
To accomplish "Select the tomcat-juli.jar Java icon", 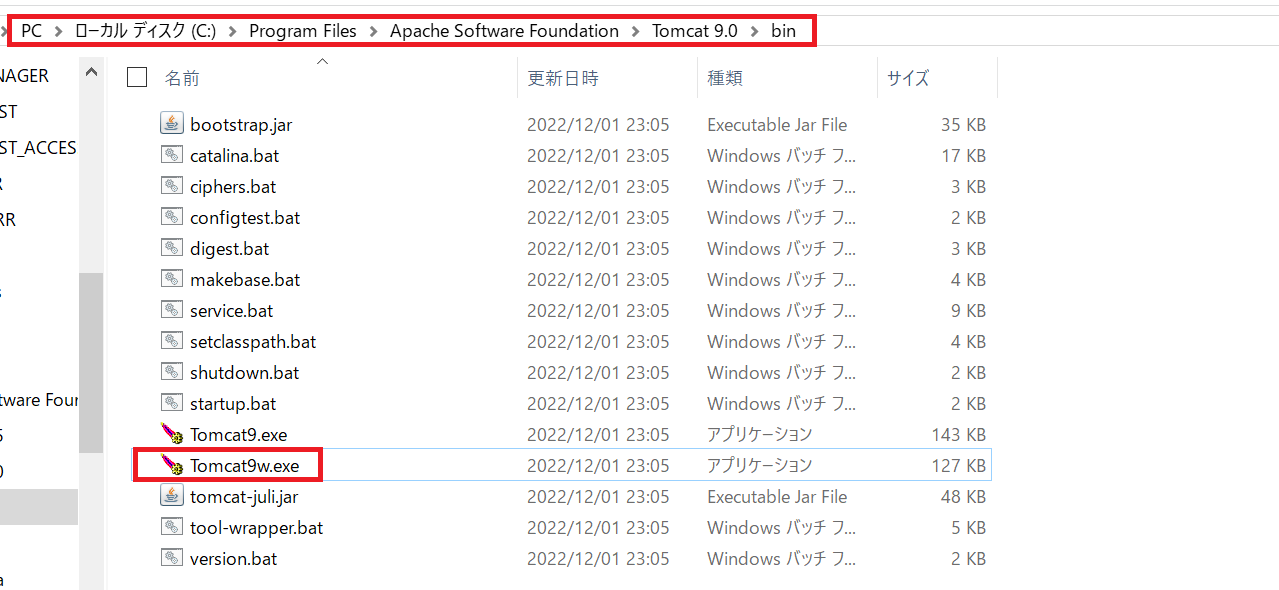I will tap(173, 496).
